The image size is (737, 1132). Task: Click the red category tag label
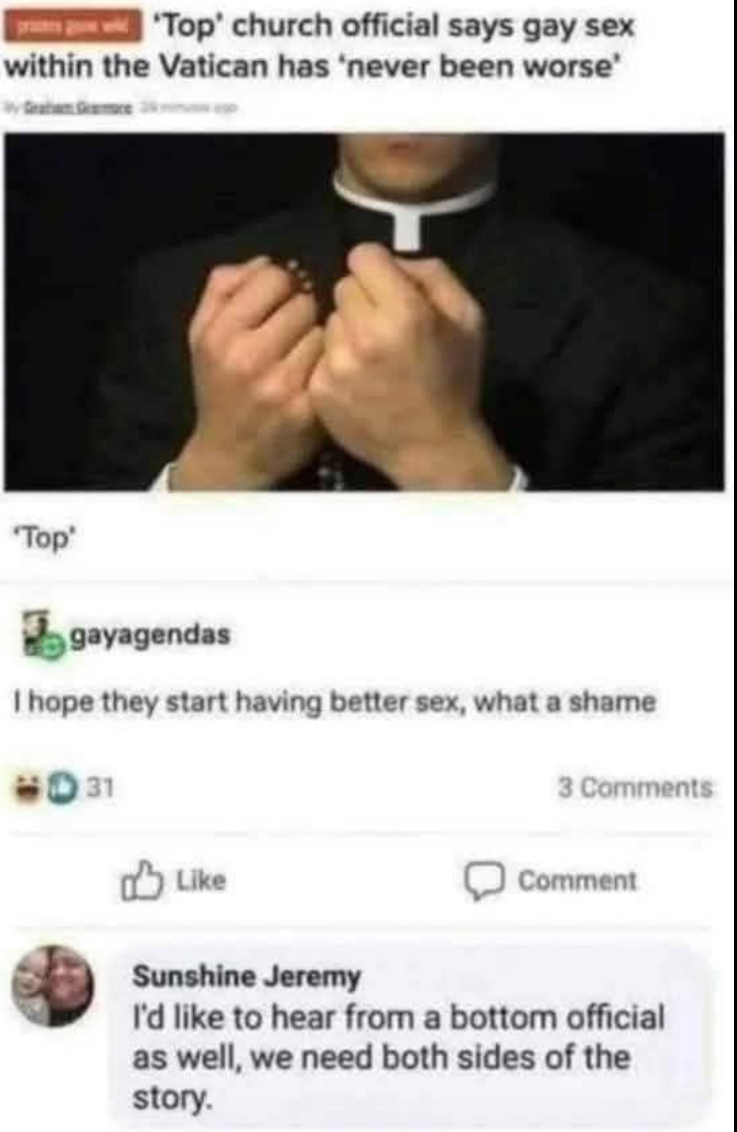pyautogui.click(x=72, y=27)
